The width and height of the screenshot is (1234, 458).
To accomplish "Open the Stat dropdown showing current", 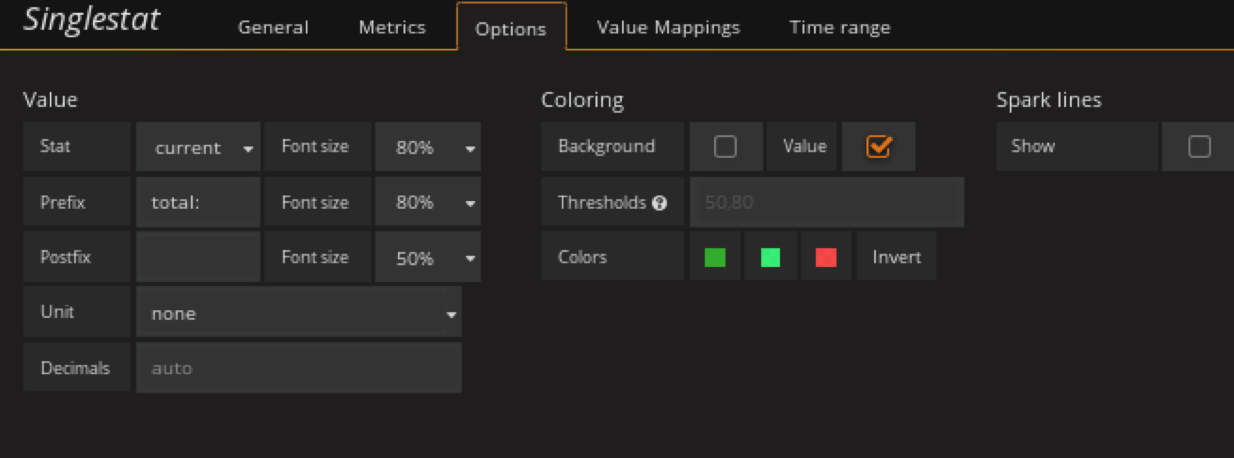I will tap(198, 148).
